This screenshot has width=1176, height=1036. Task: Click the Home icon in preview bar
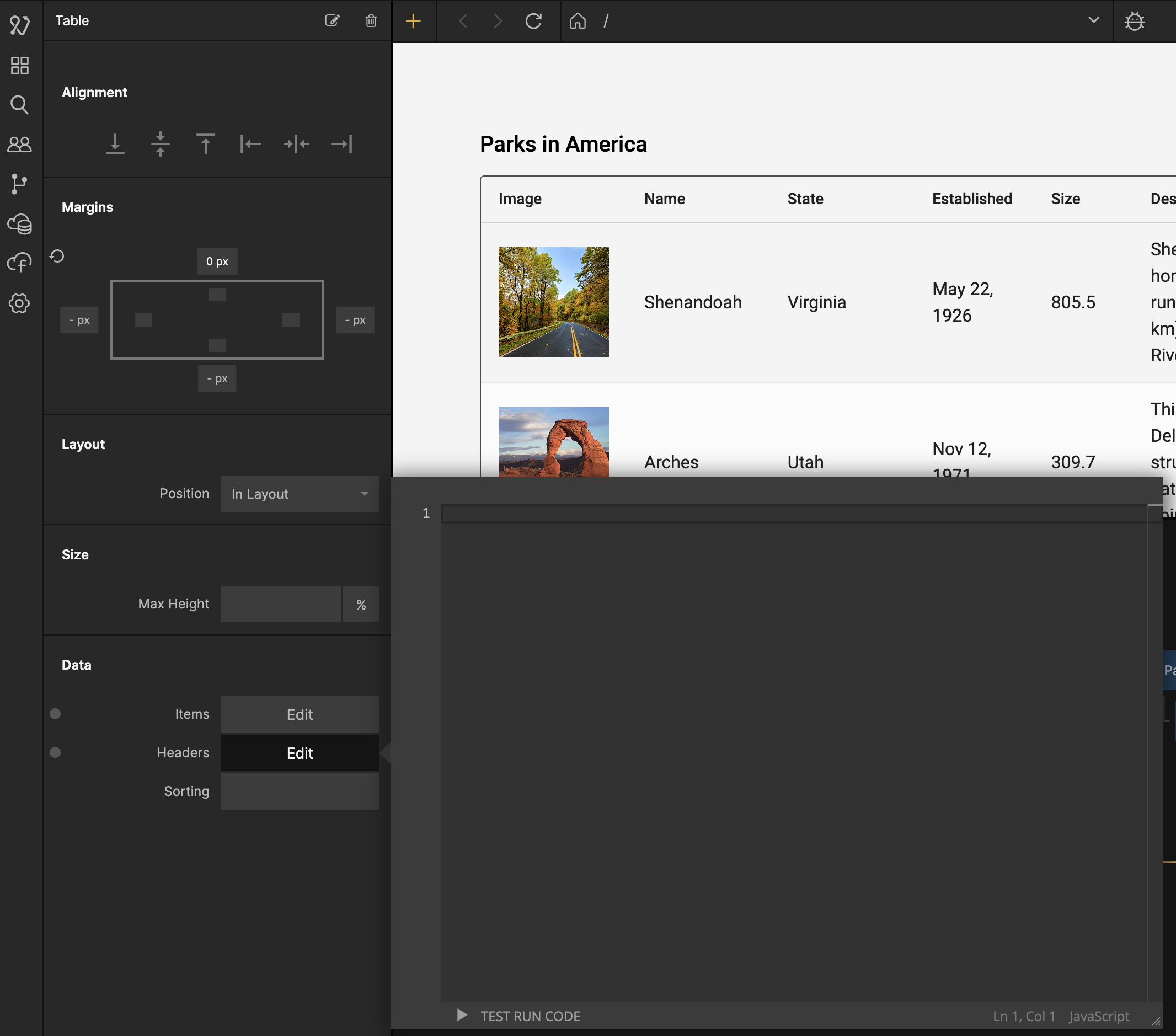[x=577, y=22]
